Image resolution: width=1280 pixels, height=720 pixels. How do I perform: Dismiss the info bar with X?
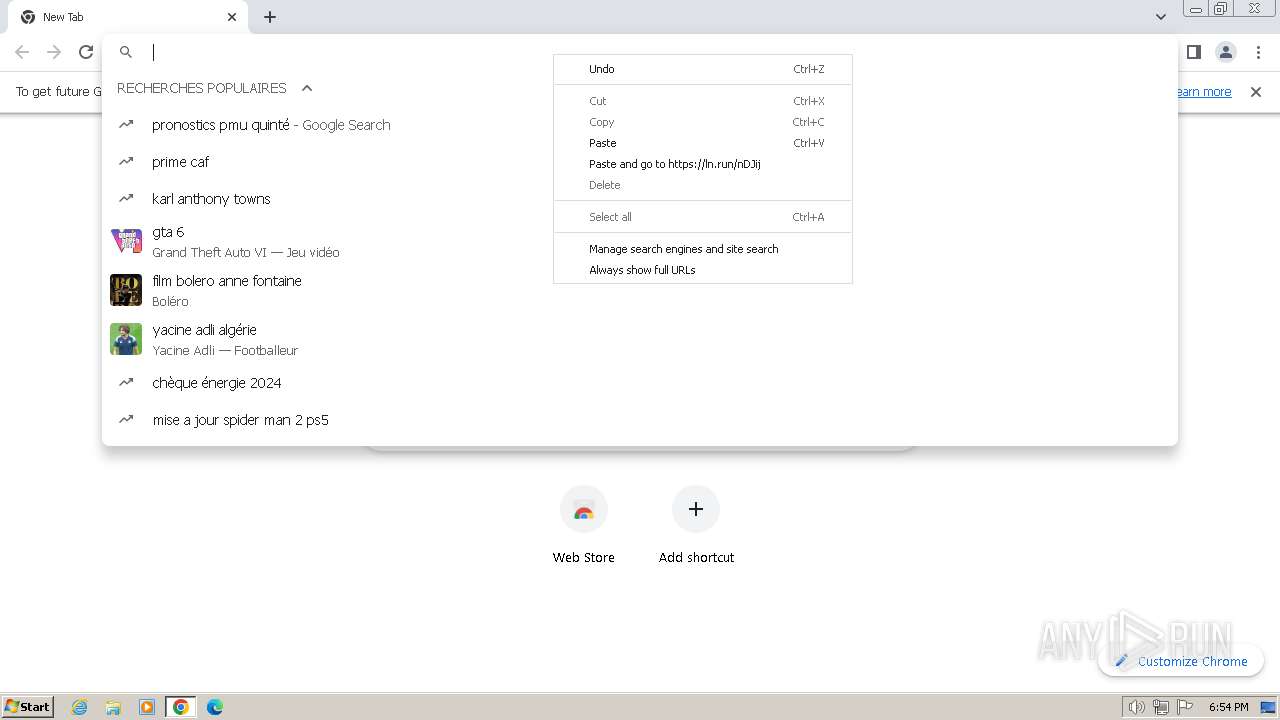click(1256, 92)
